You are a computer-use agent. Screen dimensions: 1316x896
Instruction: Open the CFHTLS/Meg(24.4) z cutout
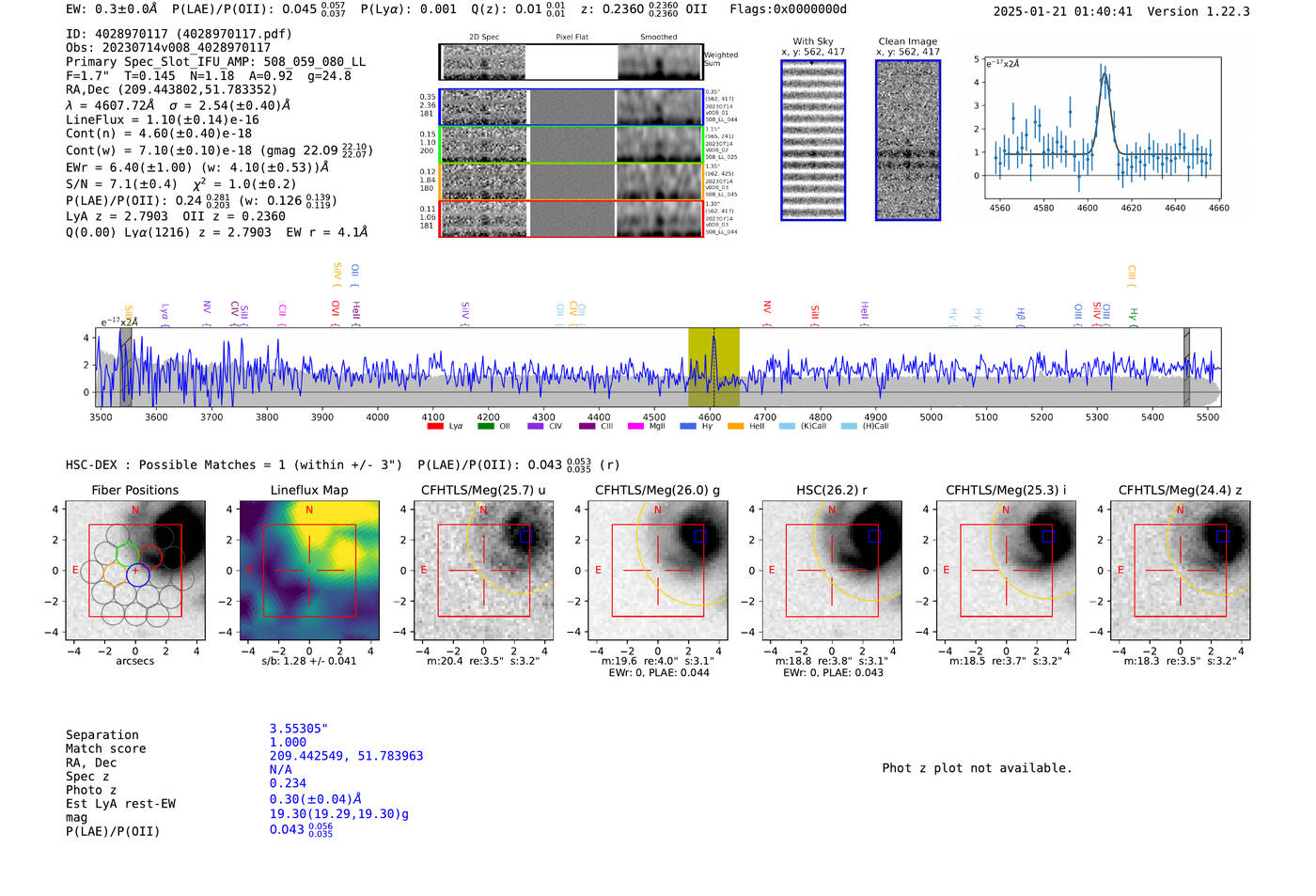1180,571
